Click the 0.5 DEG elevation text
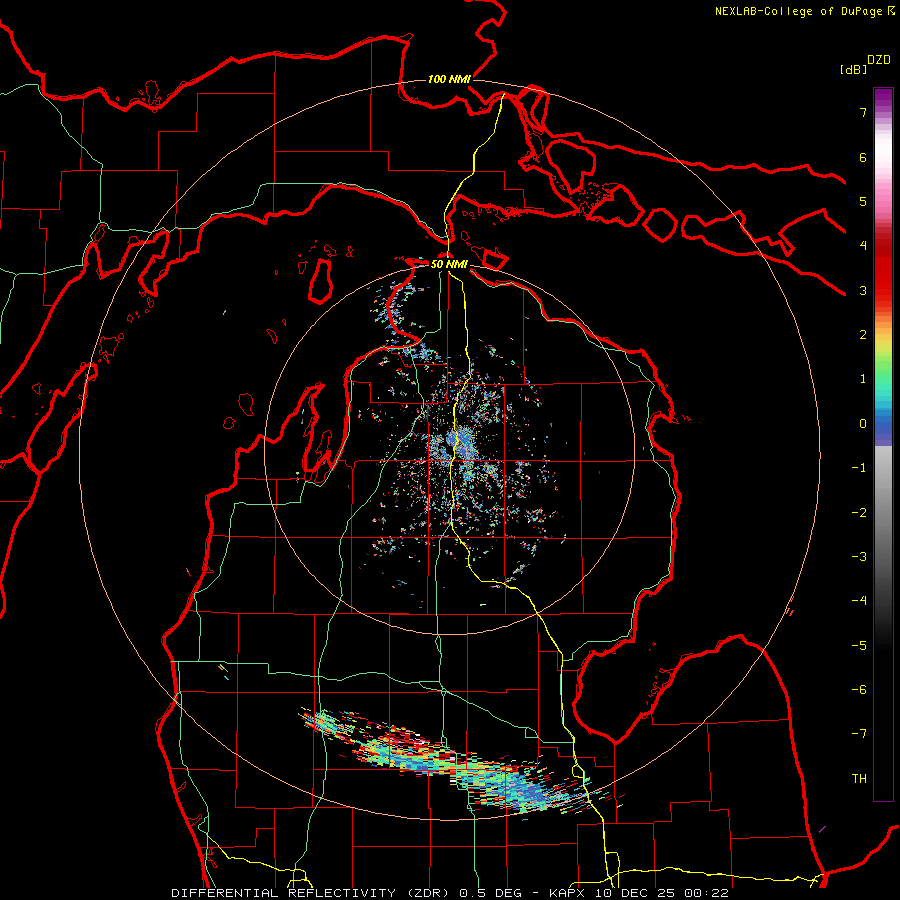This screenshot has width=900, height=900. pyautogui.click(x=490, y=893)
